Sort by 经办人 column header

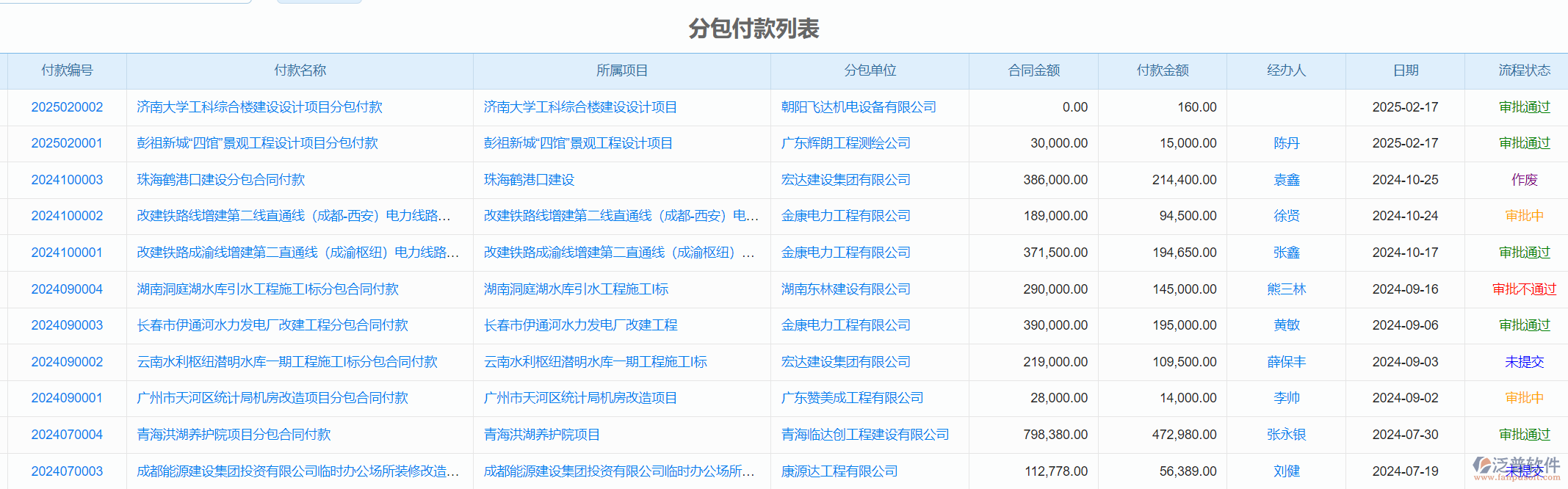(1286, 70)
